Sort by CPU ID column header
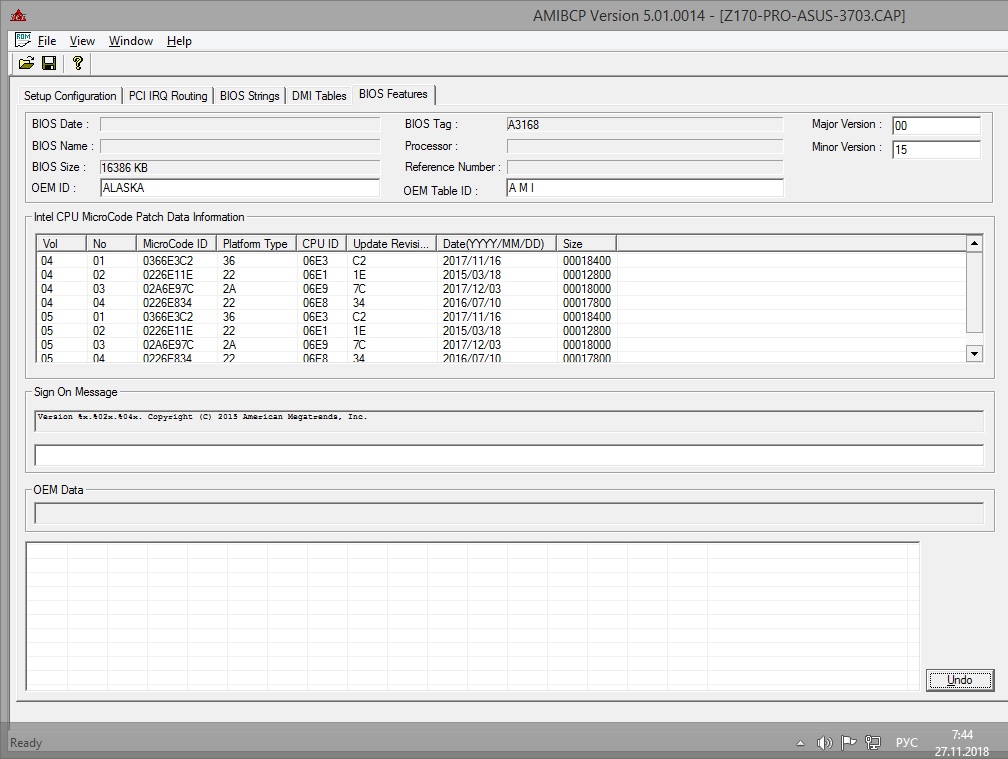Image resolution: width=1008 pixels, height=759 pixels. (x=321, y=244)
